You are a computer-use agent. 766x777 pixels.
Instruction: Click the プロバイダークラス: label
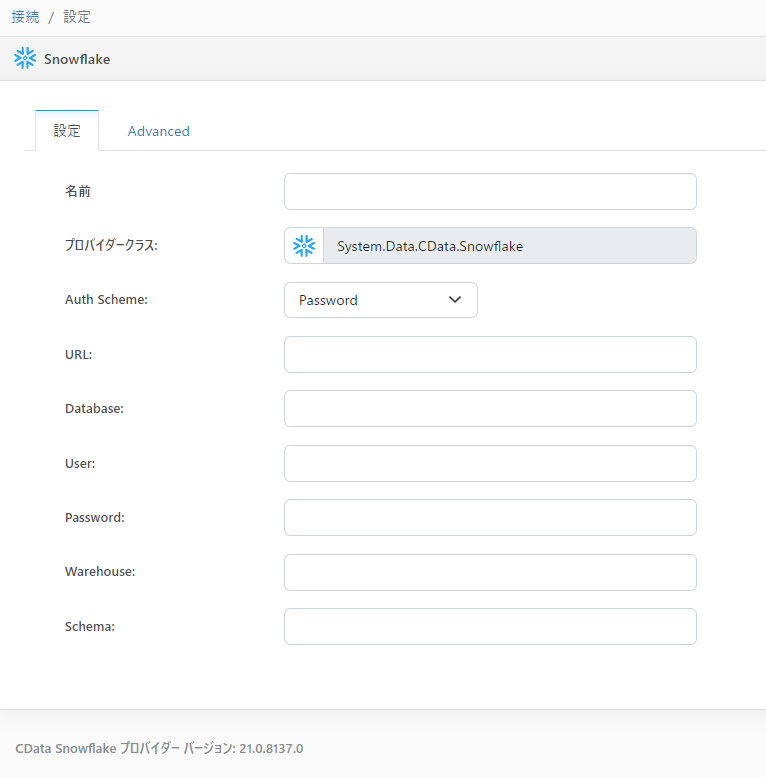tap(111, 245)
